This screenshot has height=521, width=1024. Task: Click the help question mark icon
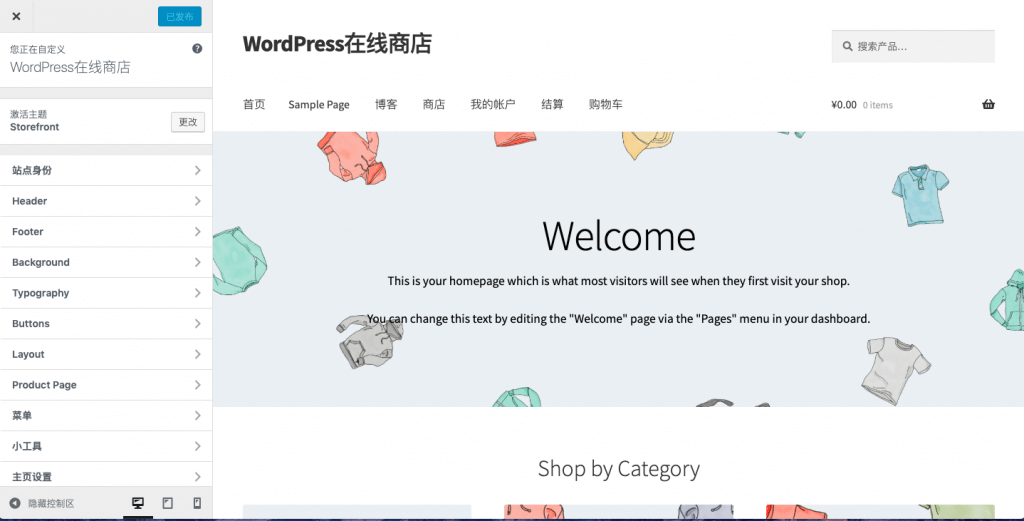pyautogui.click(x=197, y=48)
